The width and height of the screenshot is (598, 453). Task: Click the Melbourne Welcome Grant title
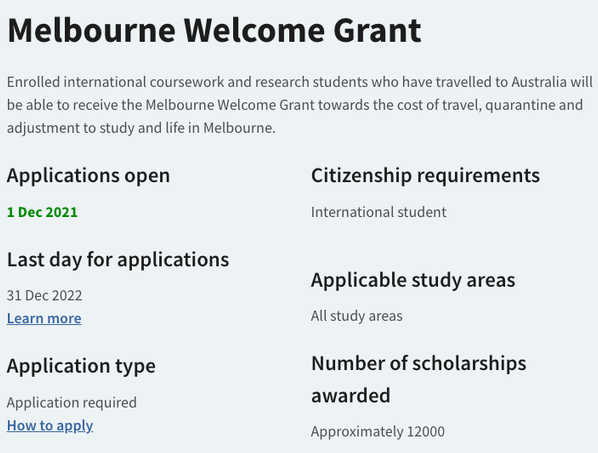214,30
